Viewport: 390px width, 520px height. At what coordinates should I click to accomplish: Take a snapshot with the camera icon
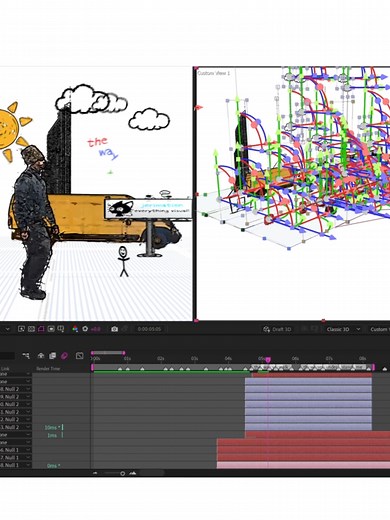114,329
